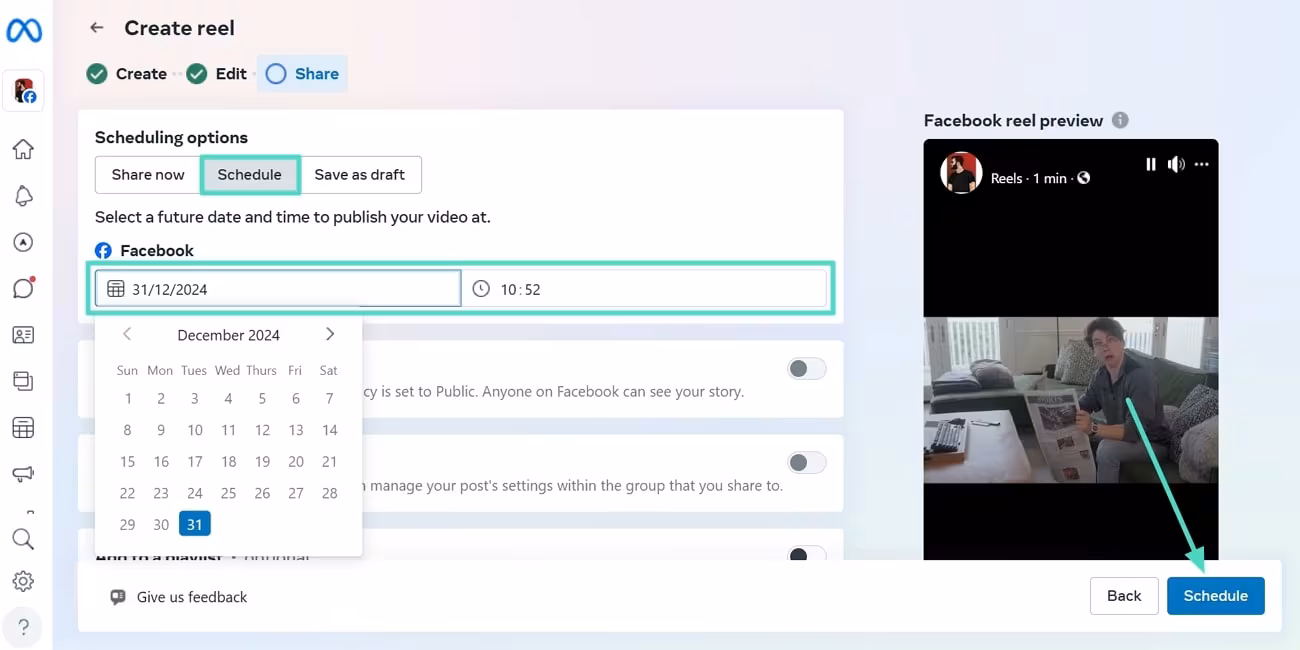Open the profile avatar in the sidebar

click(x=24, y=91)
